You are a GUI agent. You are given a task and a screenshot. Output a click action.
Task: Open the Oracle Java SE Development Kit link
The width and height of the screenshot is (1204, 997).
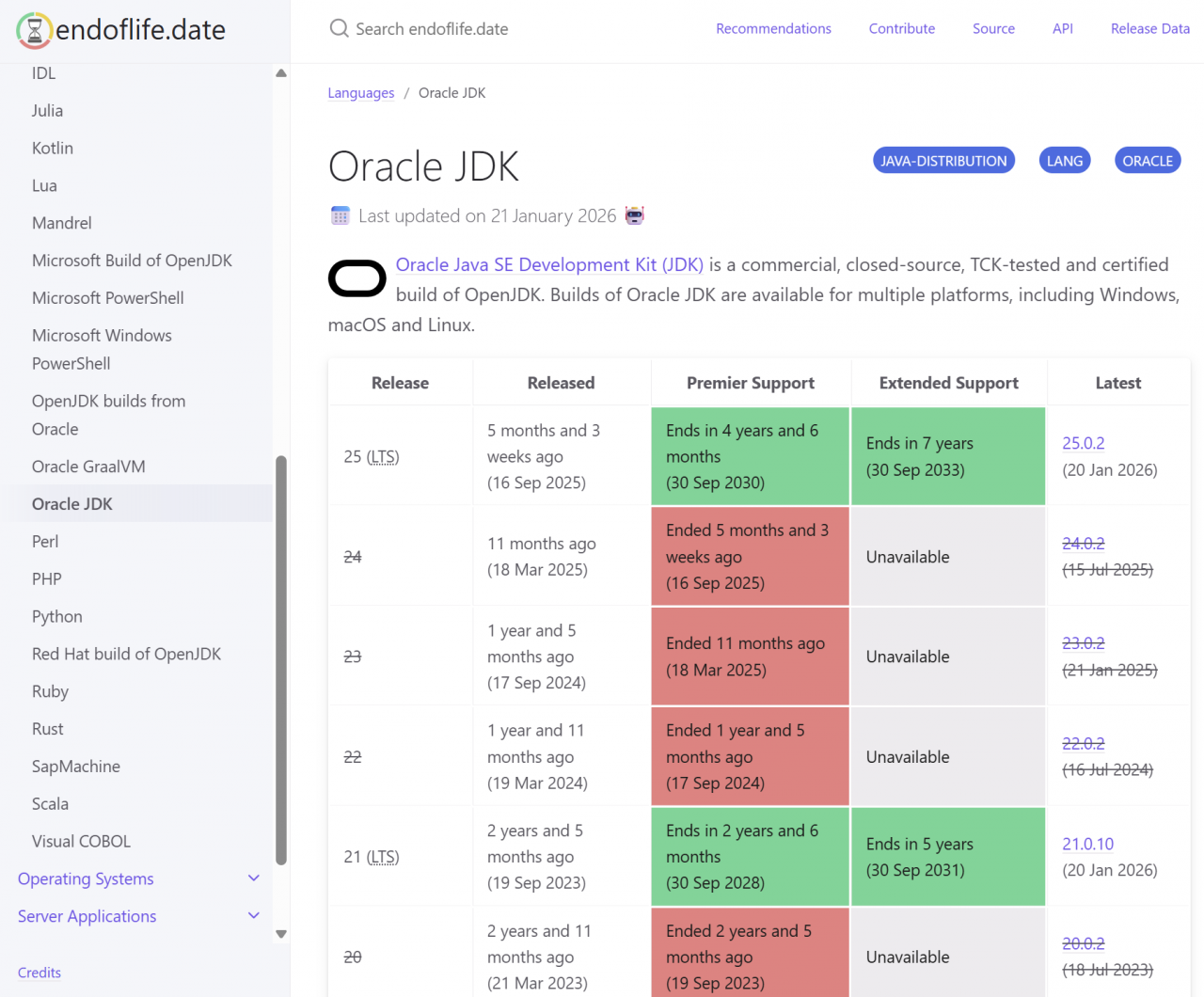(x=549, y=264)
